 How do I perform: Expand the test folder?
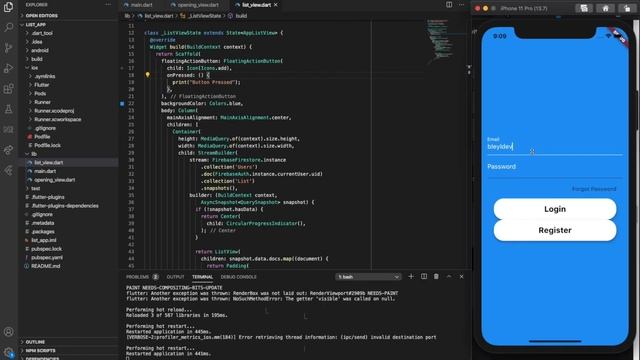[36, 189]
